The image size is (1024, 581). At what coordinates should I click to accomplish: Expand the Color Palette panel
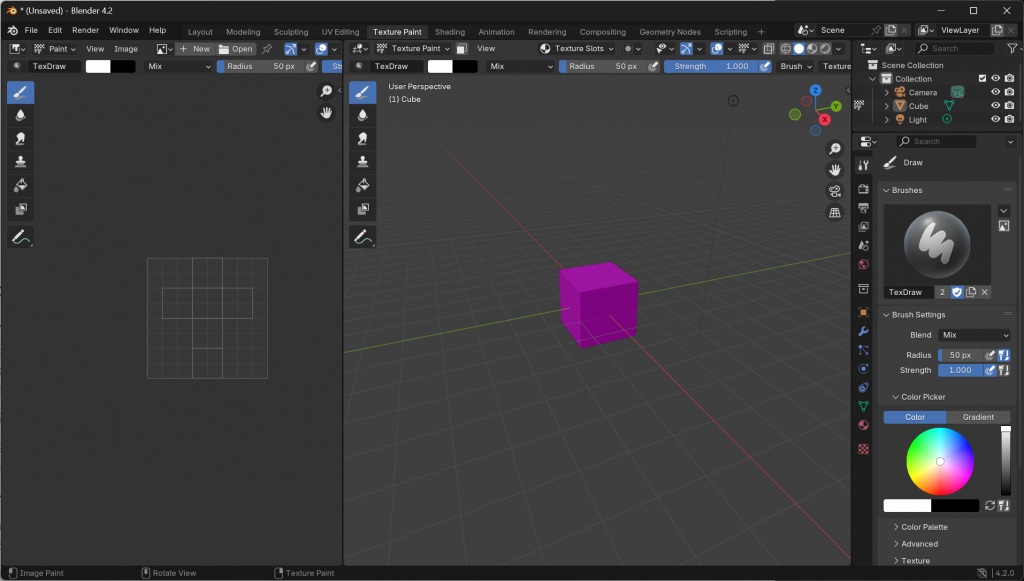pos(896,527)
